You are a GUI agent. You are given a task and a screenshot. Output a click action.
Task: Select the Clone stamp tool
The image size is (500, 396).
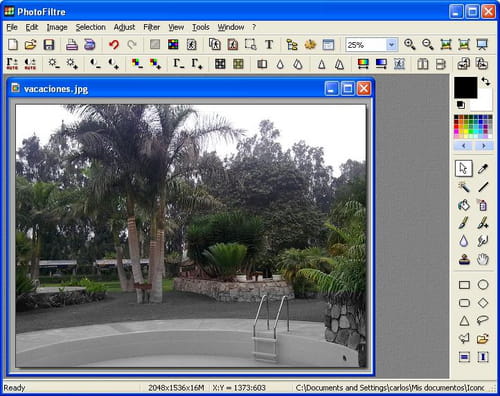pos(464,259)
